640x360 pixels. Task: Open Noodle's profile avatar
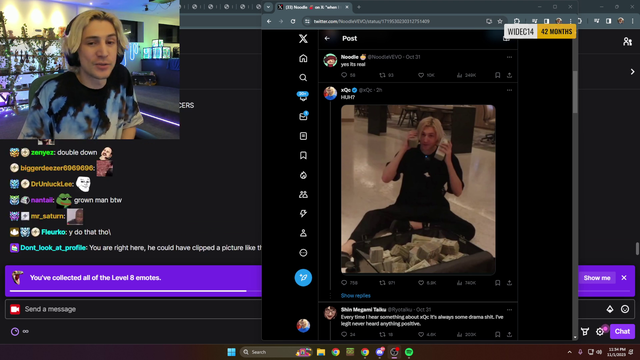tap(330, 60)
